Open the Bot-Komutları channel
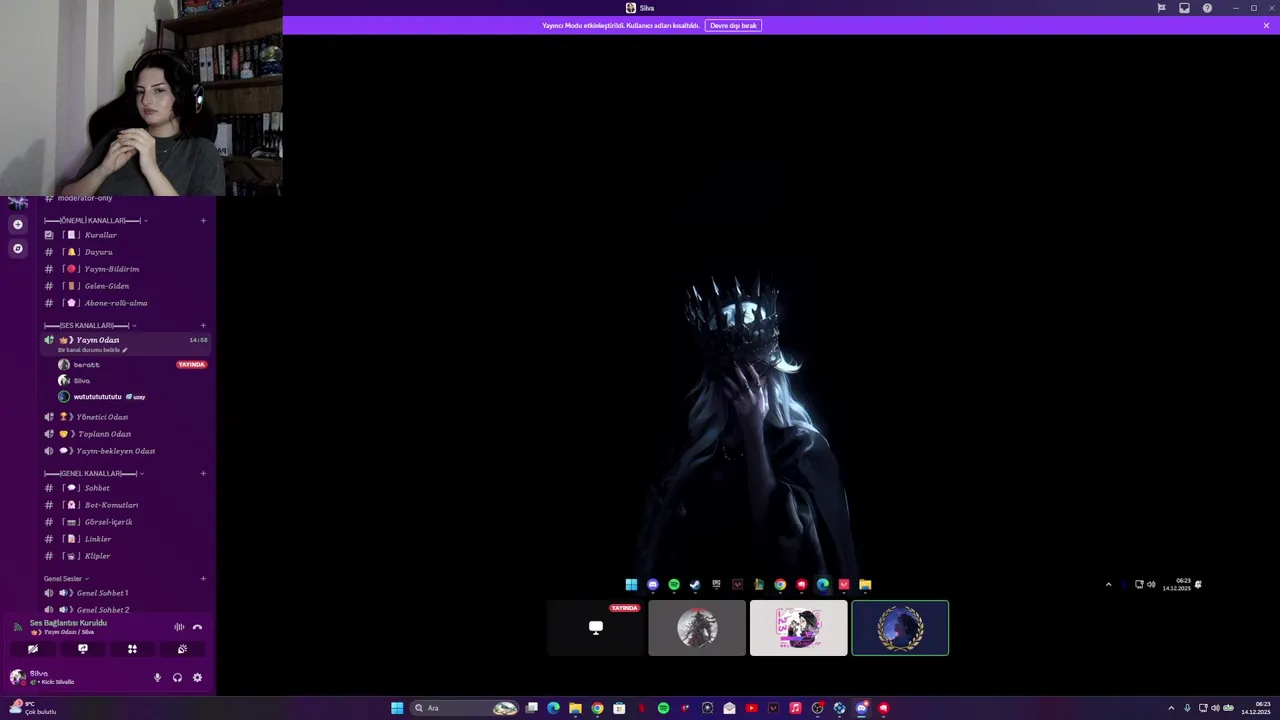Image resolution: width=1280 pixels, height=720 pixels. click(125, 505)
